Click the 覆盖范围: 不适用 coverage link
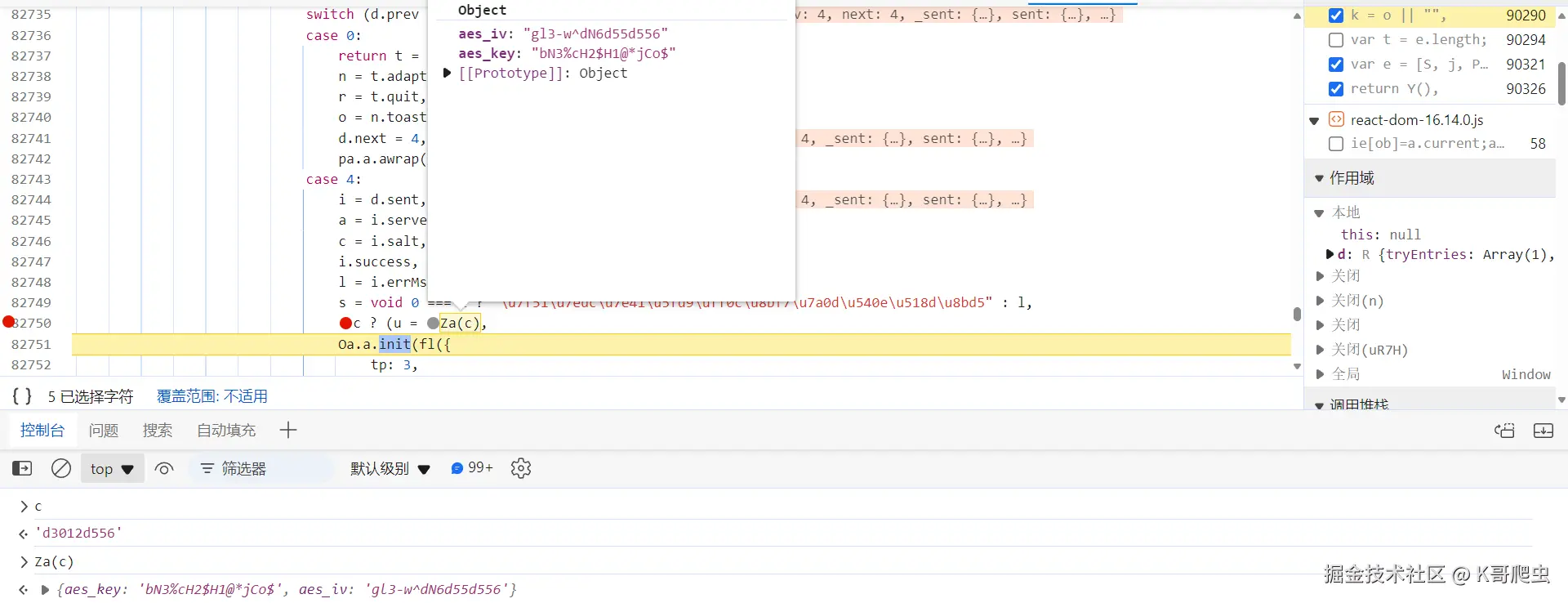 [x=212, y=396]
